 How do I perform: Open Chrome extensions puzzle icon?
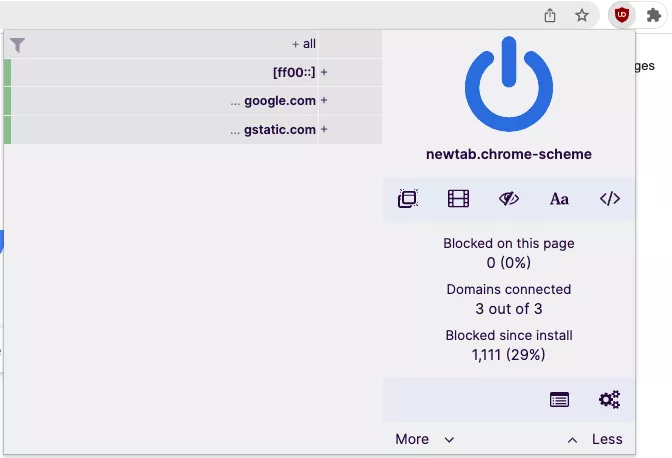tap(654, 15)
